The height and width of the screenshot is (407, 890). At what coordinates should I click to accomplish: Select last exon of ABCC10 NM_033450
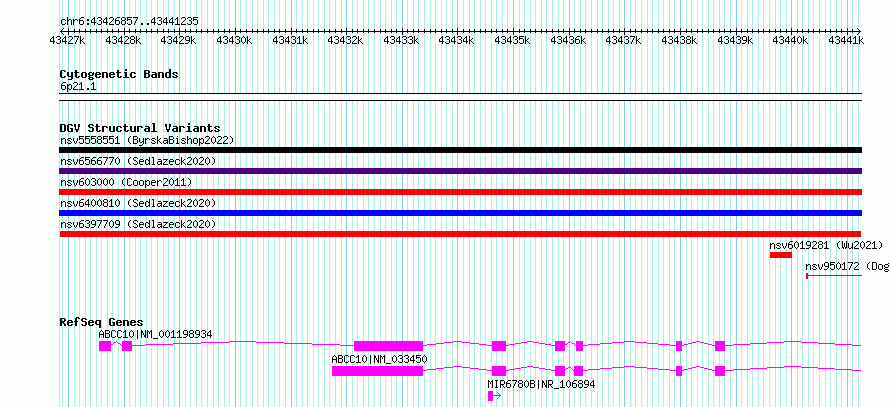[720, 371]
